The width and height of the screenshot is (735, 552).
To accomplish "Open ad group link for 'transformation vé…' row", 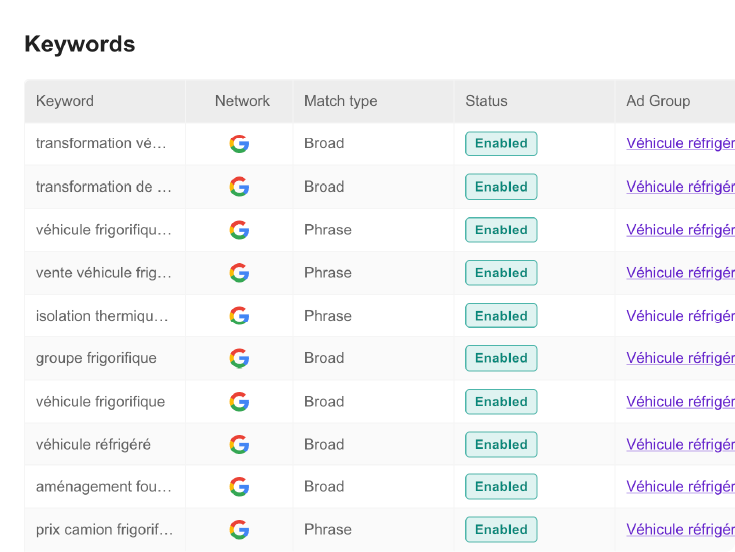I will (x=680, y=143).
